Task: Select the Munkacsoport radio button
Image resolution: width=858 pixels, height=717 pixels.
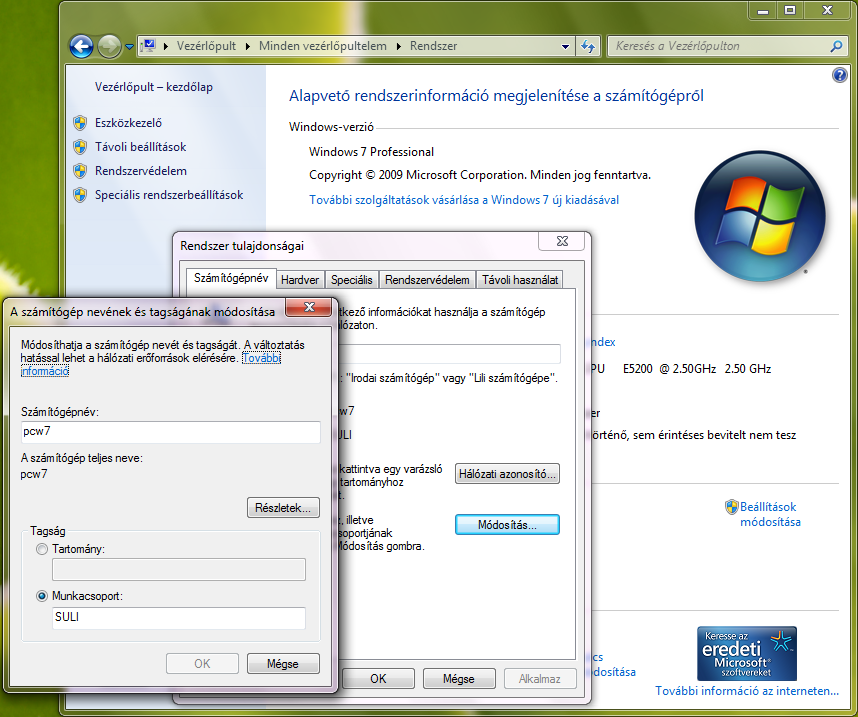Action: 41,596
